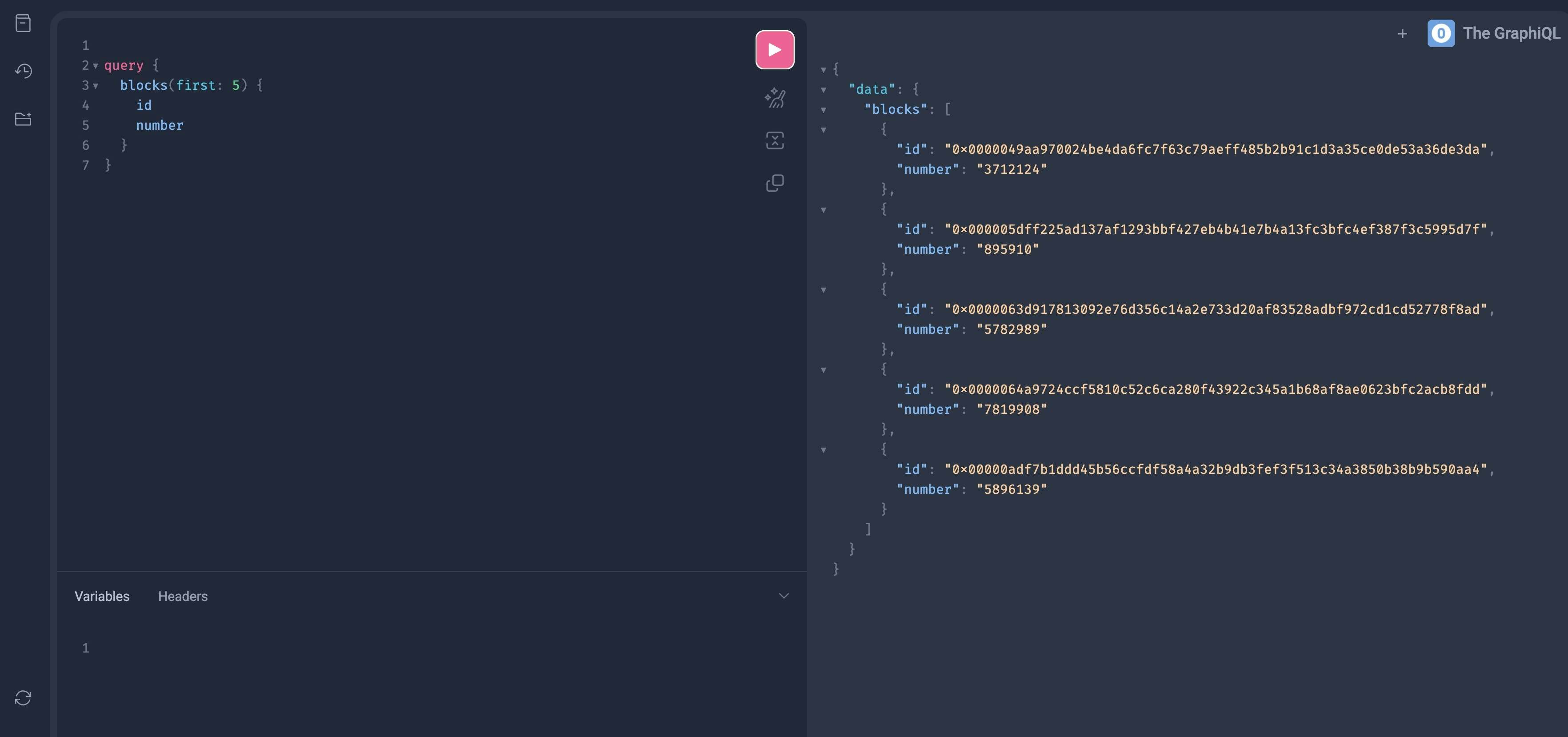
Task: Open the GraphiQL explorer plugin icon
Action: pos(23,119)
